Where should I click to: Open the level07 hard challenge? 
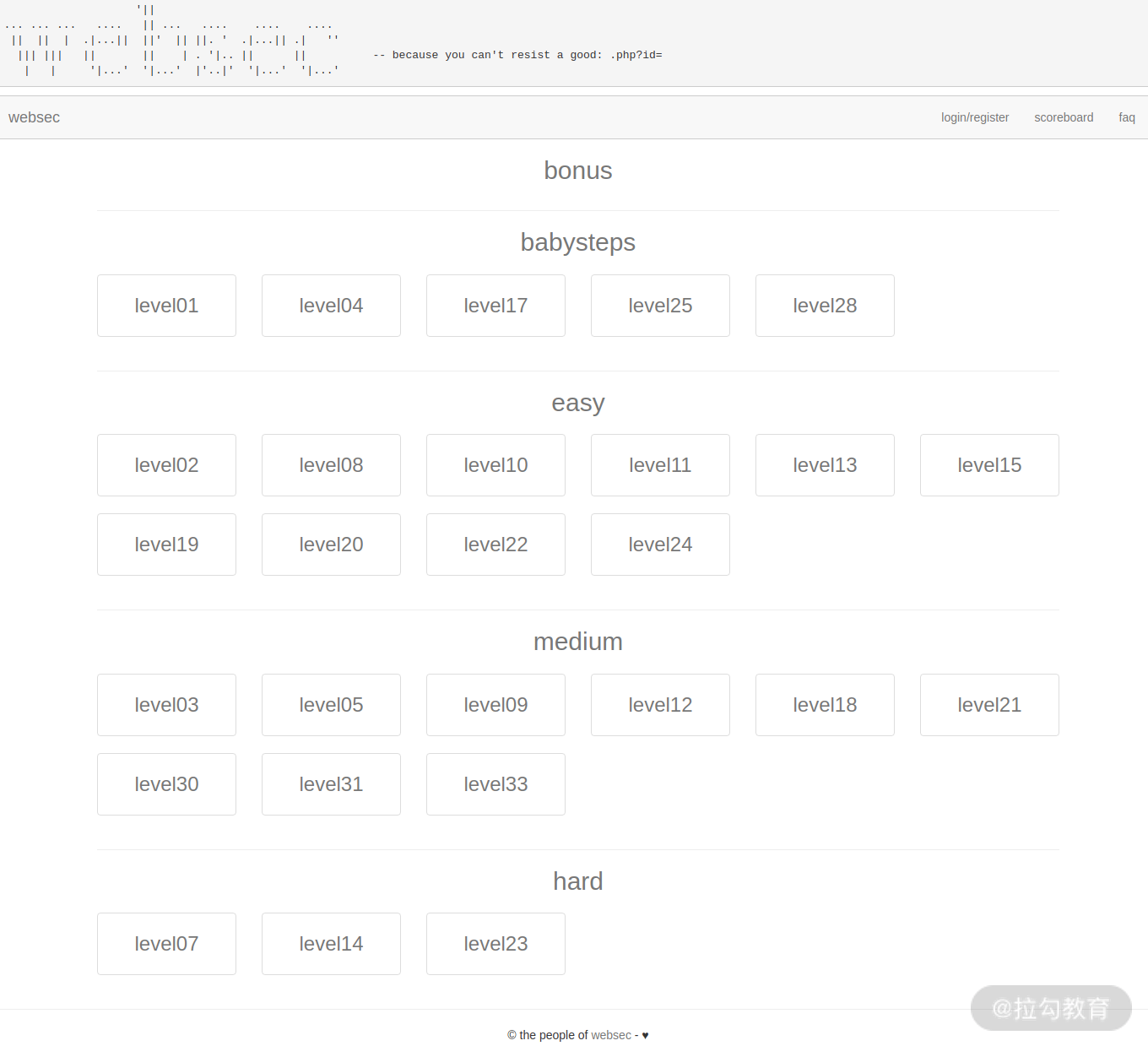[166, 944]
